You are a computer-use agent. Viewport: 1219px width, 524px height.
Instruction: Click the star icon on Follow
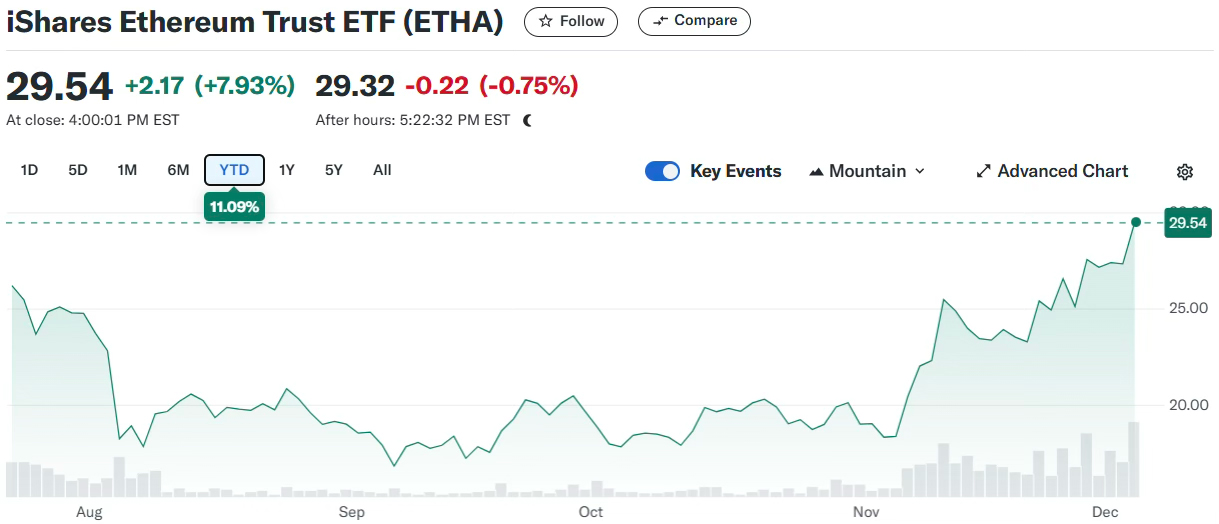pyautogui.click(x=545, y=21)
